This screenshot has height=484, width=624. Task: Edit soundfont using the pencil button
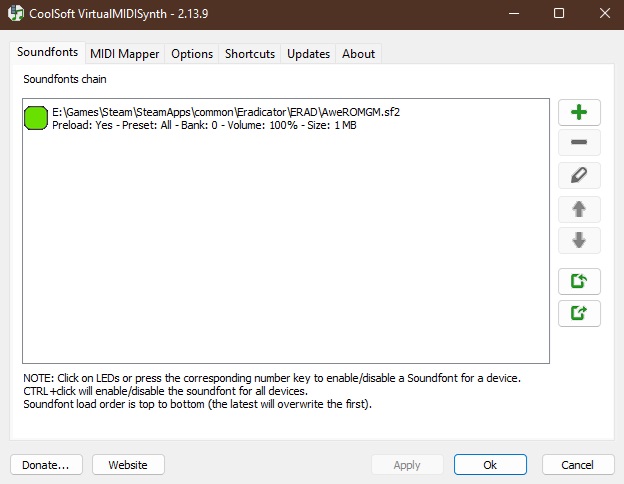[579, 175]
